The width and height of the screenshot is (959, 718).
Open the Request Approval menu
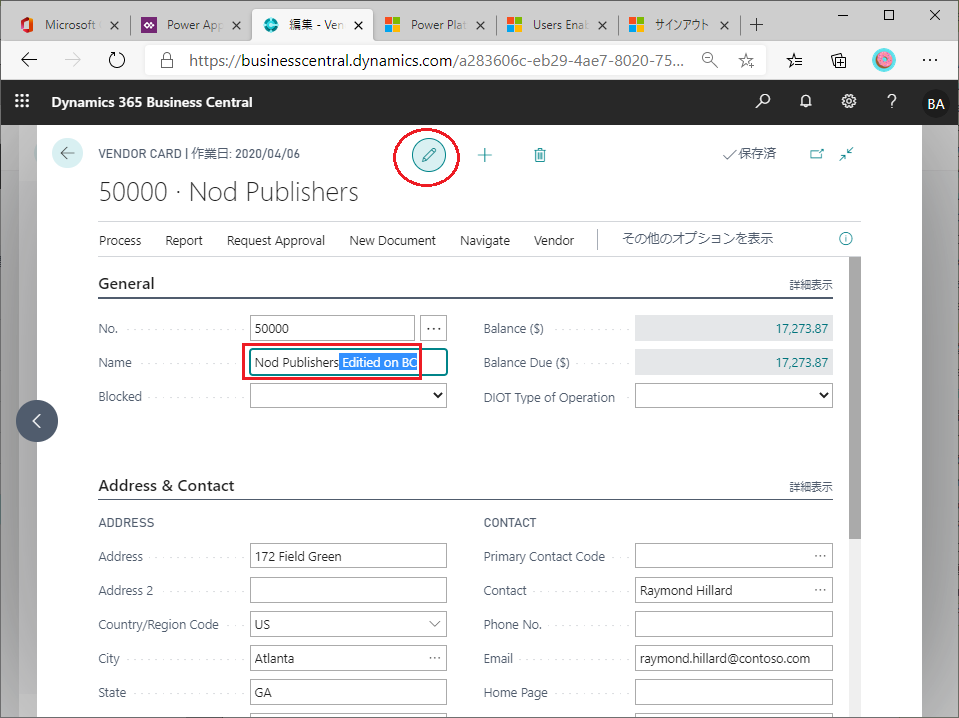(276, 240)
